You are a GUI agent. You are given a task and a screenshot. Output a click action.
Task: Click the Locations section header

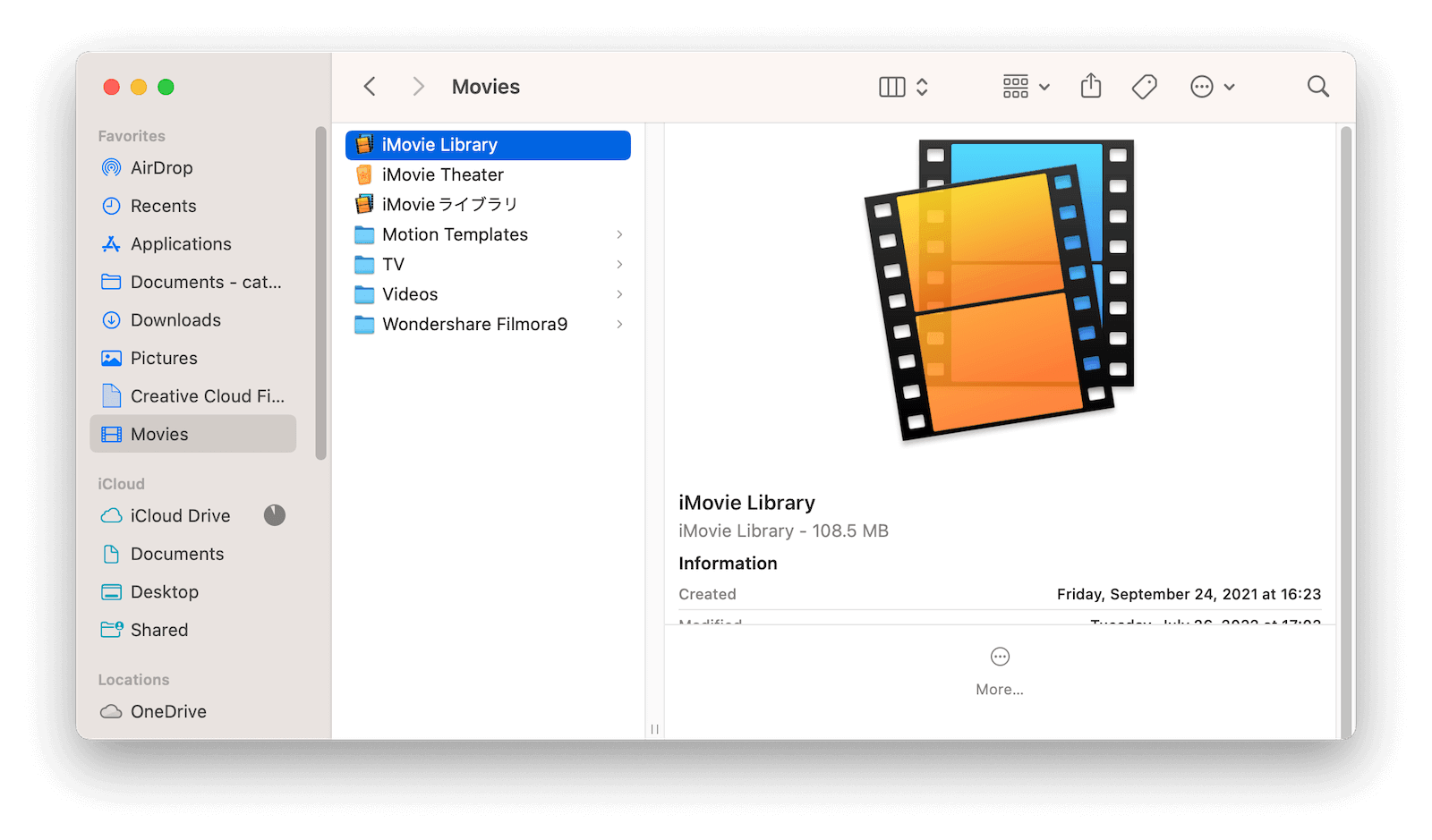133,680
